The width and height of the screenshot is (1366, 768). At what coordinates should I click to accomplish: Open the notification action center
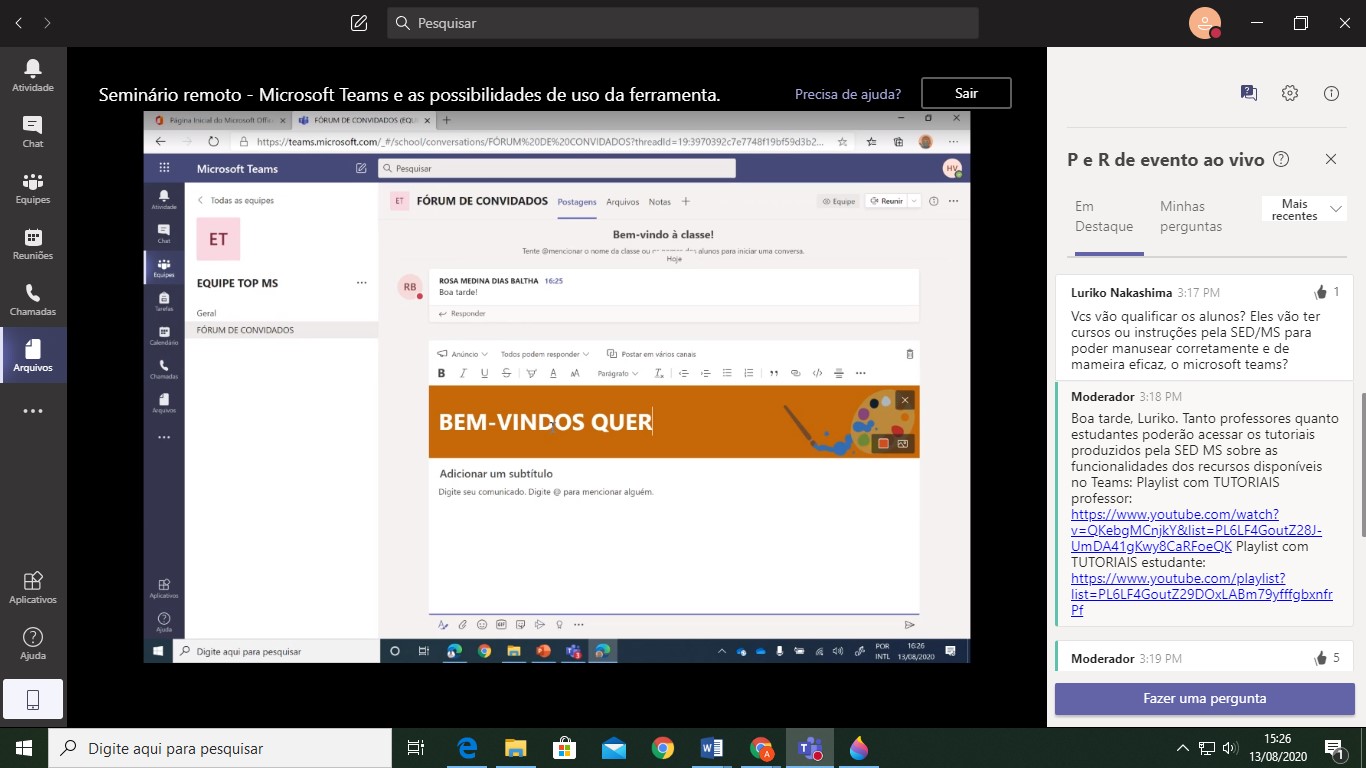pyautogui.click(x=1334, y=748)
